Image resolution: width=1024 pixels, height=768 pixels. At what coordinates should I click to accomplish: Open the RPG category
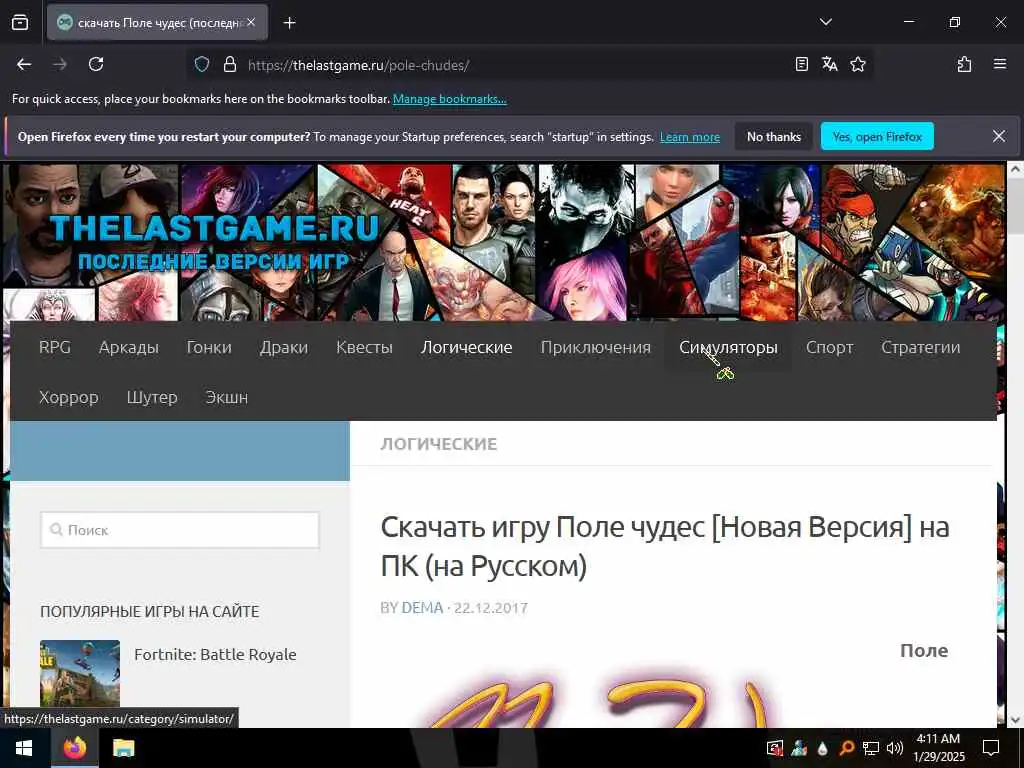point(55,347)
